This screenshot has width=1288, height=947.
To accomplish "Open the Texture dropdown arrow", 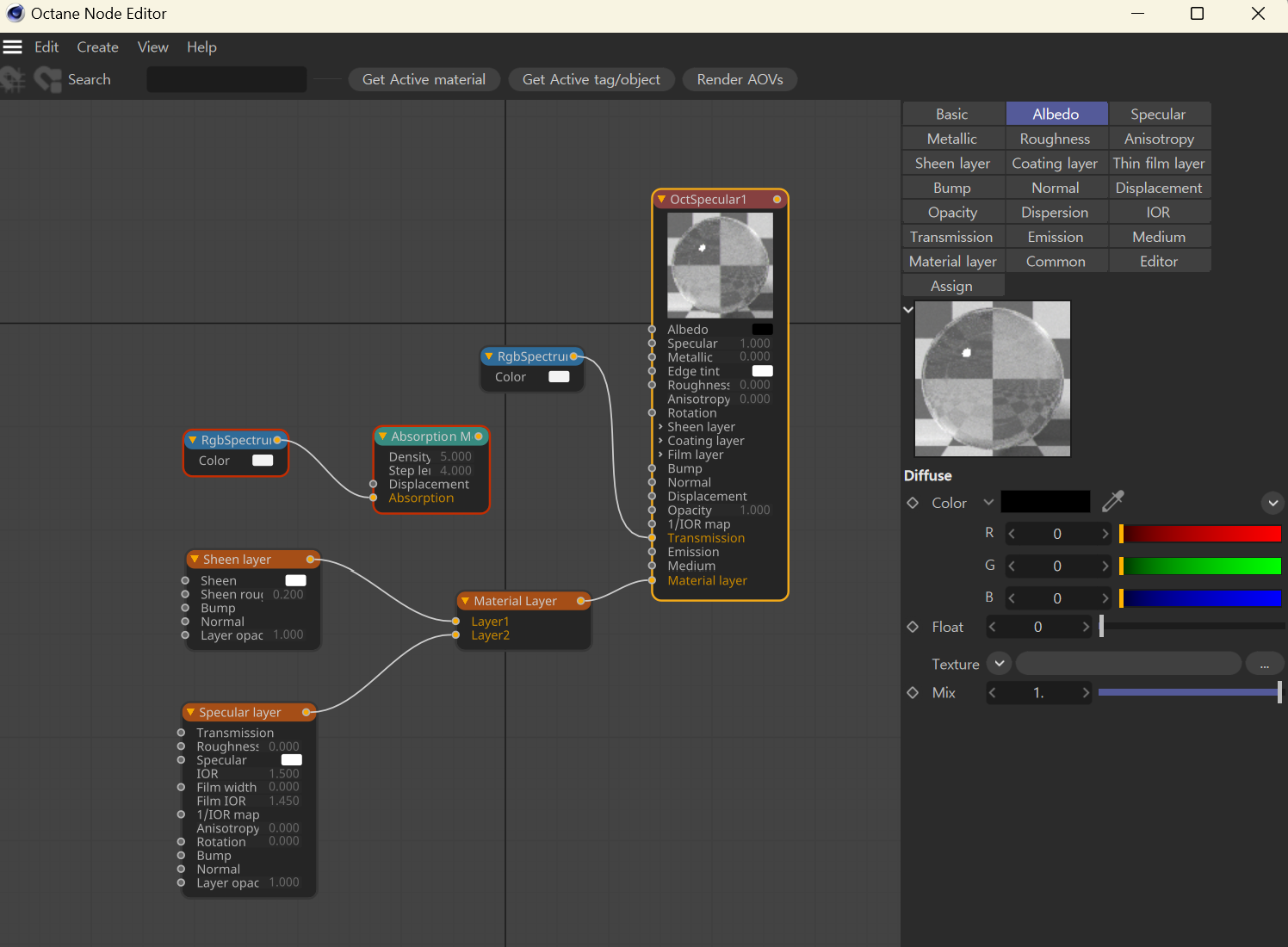I will pyautogui.click(x=999, y=664).
